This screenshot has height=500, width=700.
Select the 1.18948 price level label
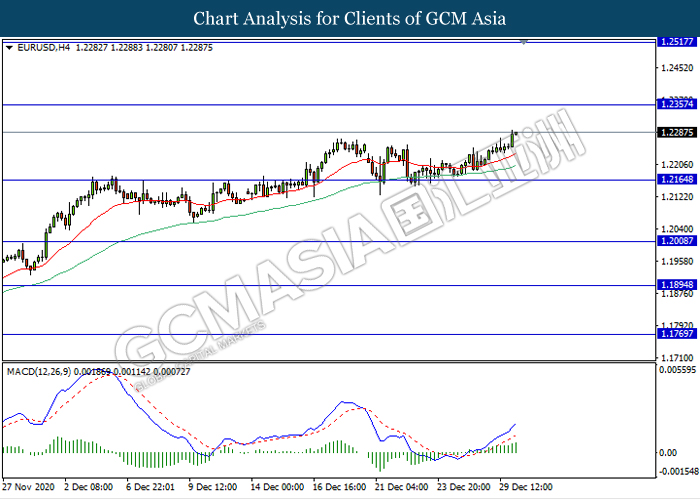tap(676, 285)
